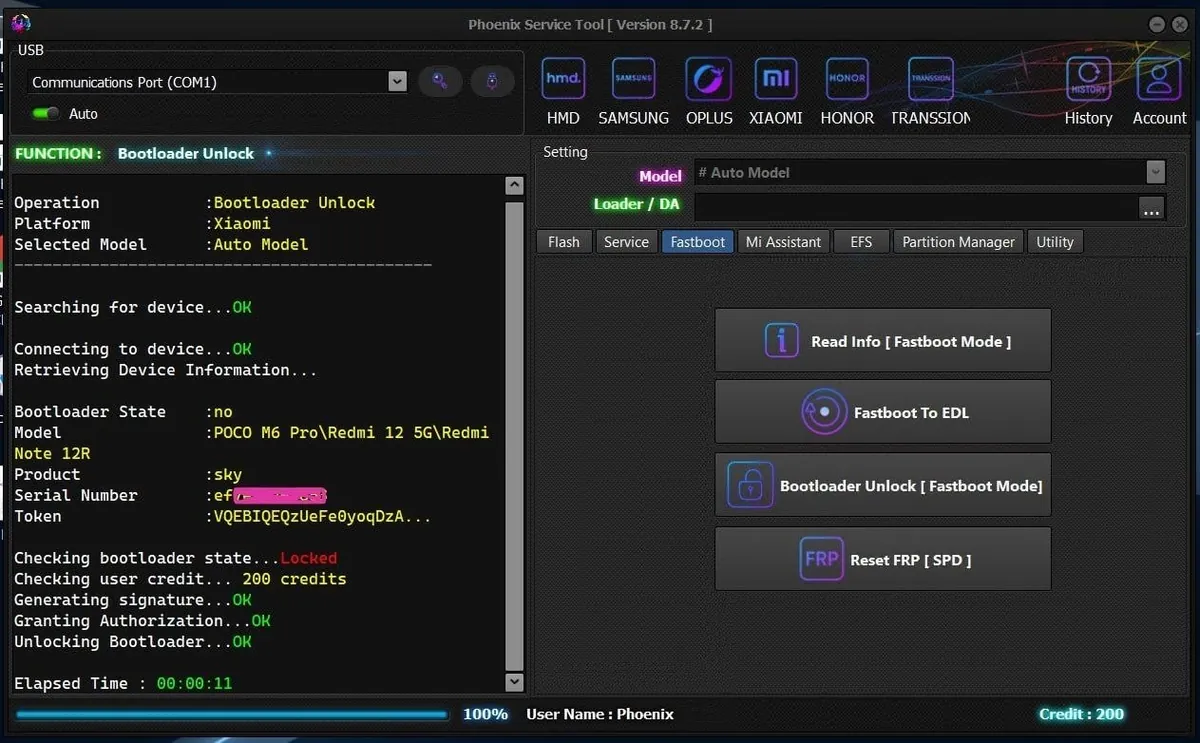This screenshot has height=743, width=1200.
Task: Click the token value 'VQEBIQEQzUeFe0yoqDzA...'
Action: tap(322, 516)
